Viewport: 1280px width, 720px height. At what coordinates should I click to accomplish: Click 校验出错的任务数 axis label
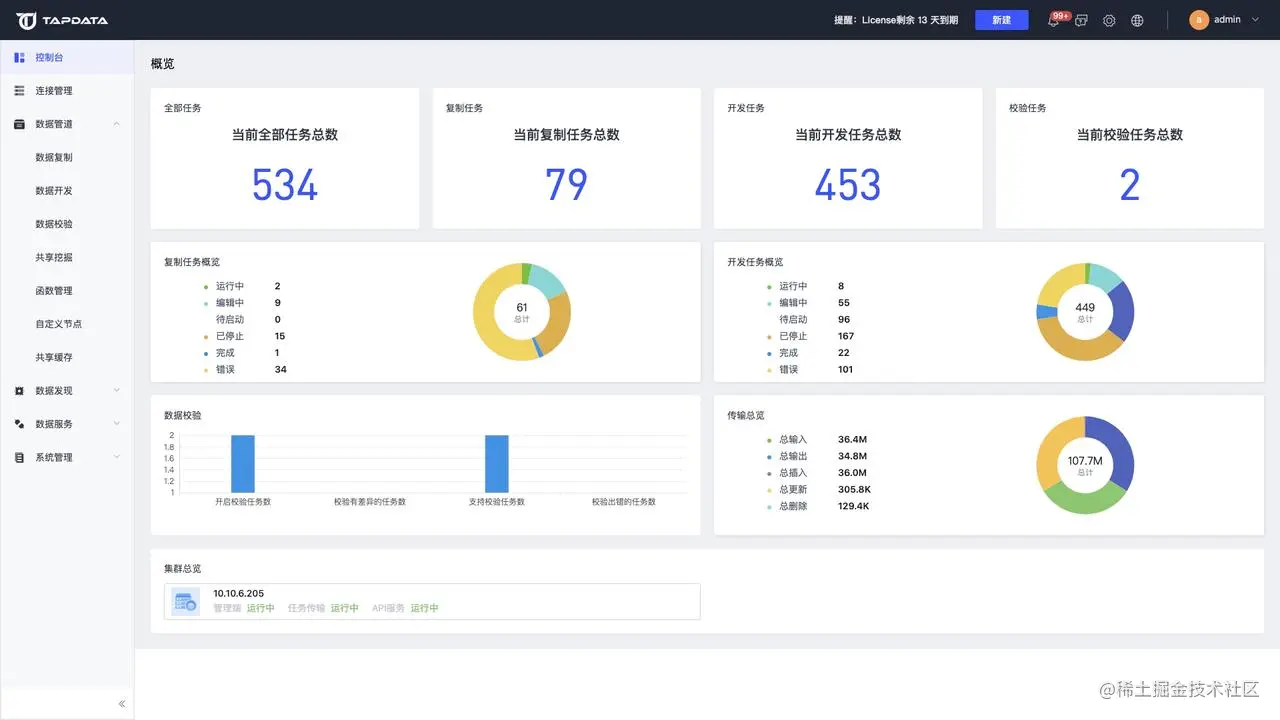pos(624,502)
